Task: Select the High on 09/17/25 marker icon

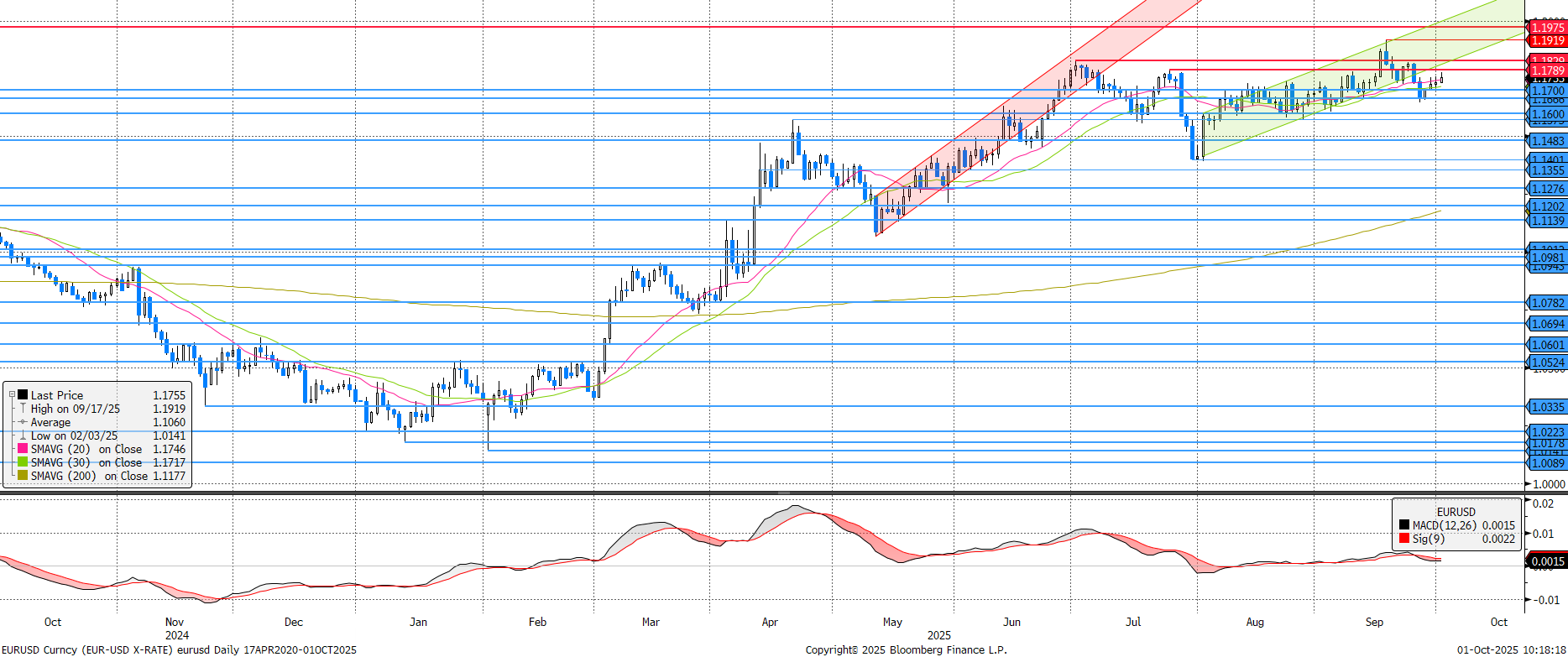Action: pyautogui.click(x=23, y=409)
